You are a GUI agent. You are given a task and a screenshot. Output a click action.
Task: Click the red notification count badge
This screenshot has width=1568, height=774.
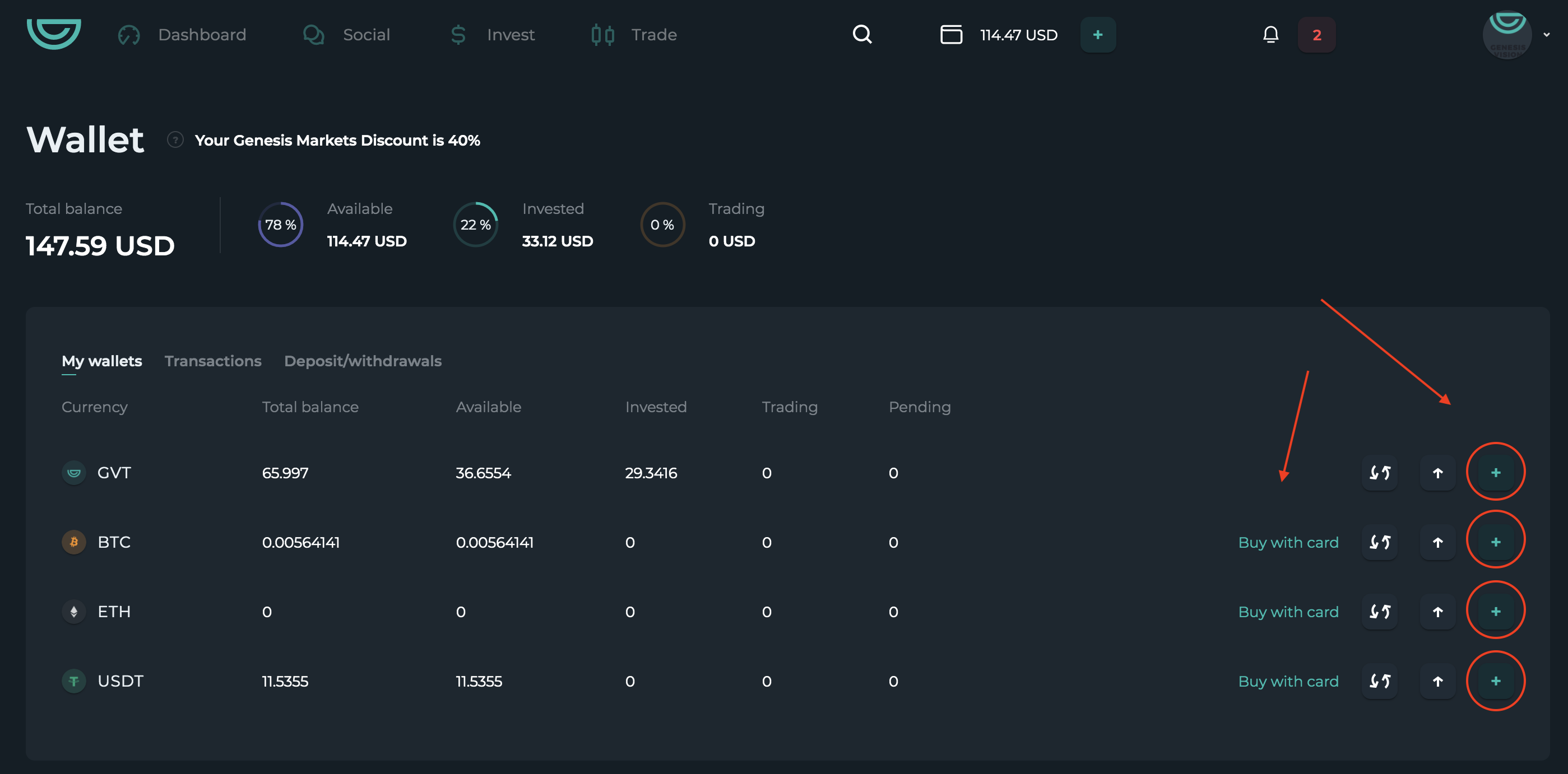coord(1316,35)
